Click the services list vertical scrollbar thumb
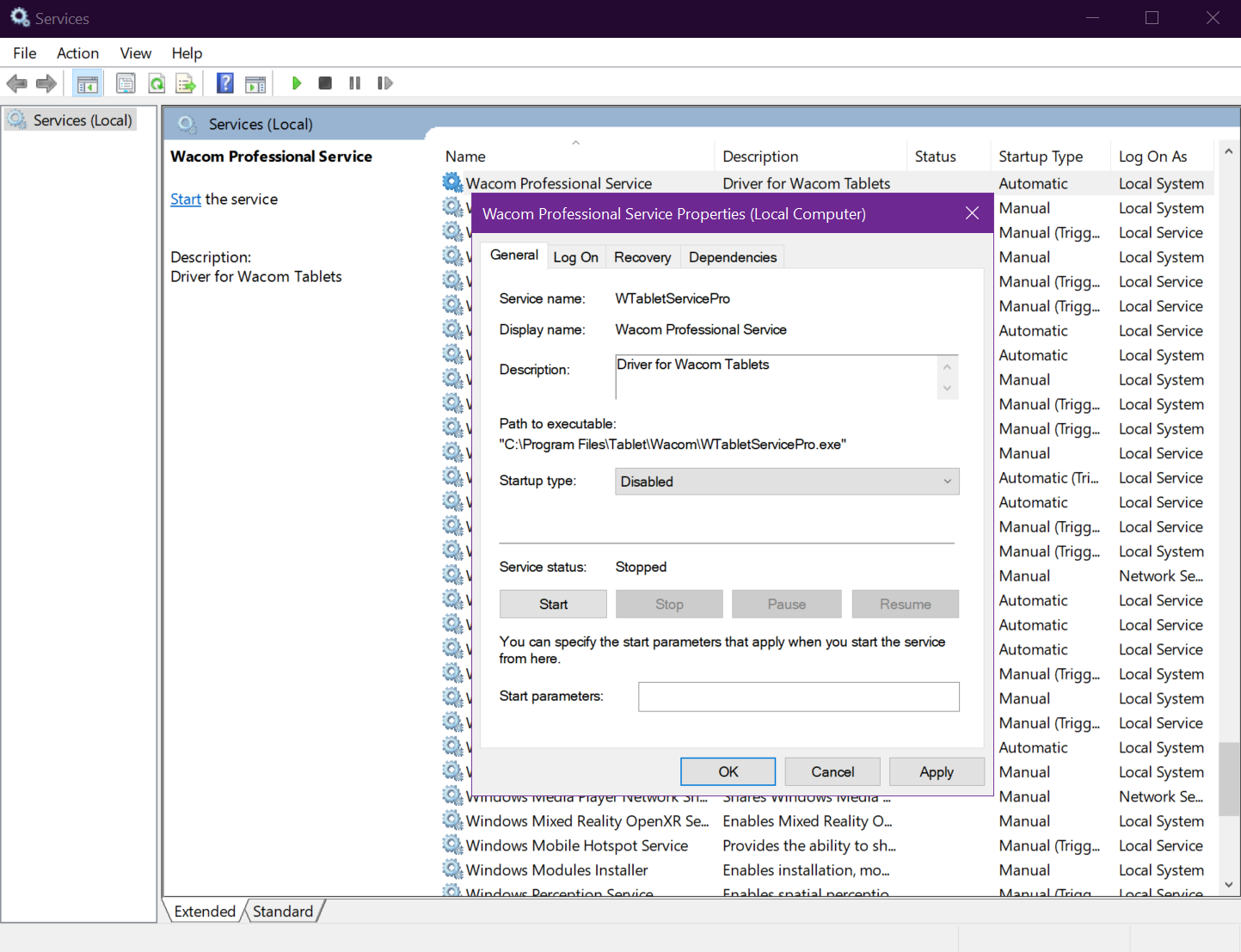The height and width of the screenshot is (952, 1241). point(1229,779)
